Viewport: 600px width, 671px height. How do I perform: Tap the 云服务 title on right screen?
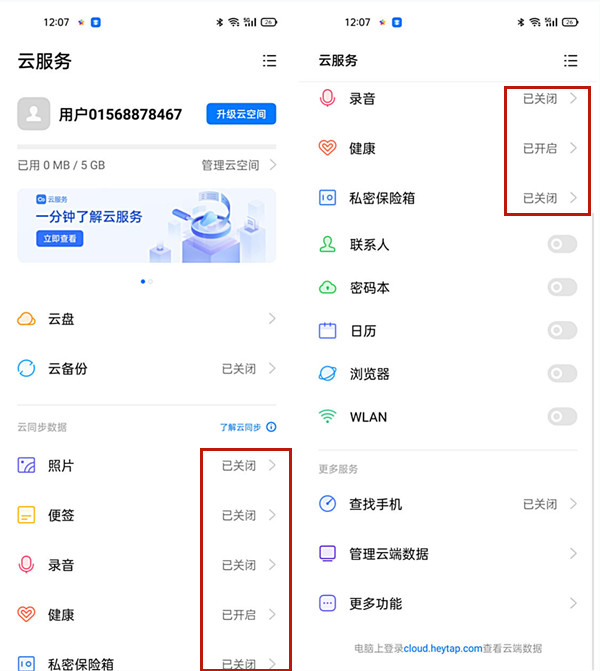pyautogui.click(x=338, y=60)
